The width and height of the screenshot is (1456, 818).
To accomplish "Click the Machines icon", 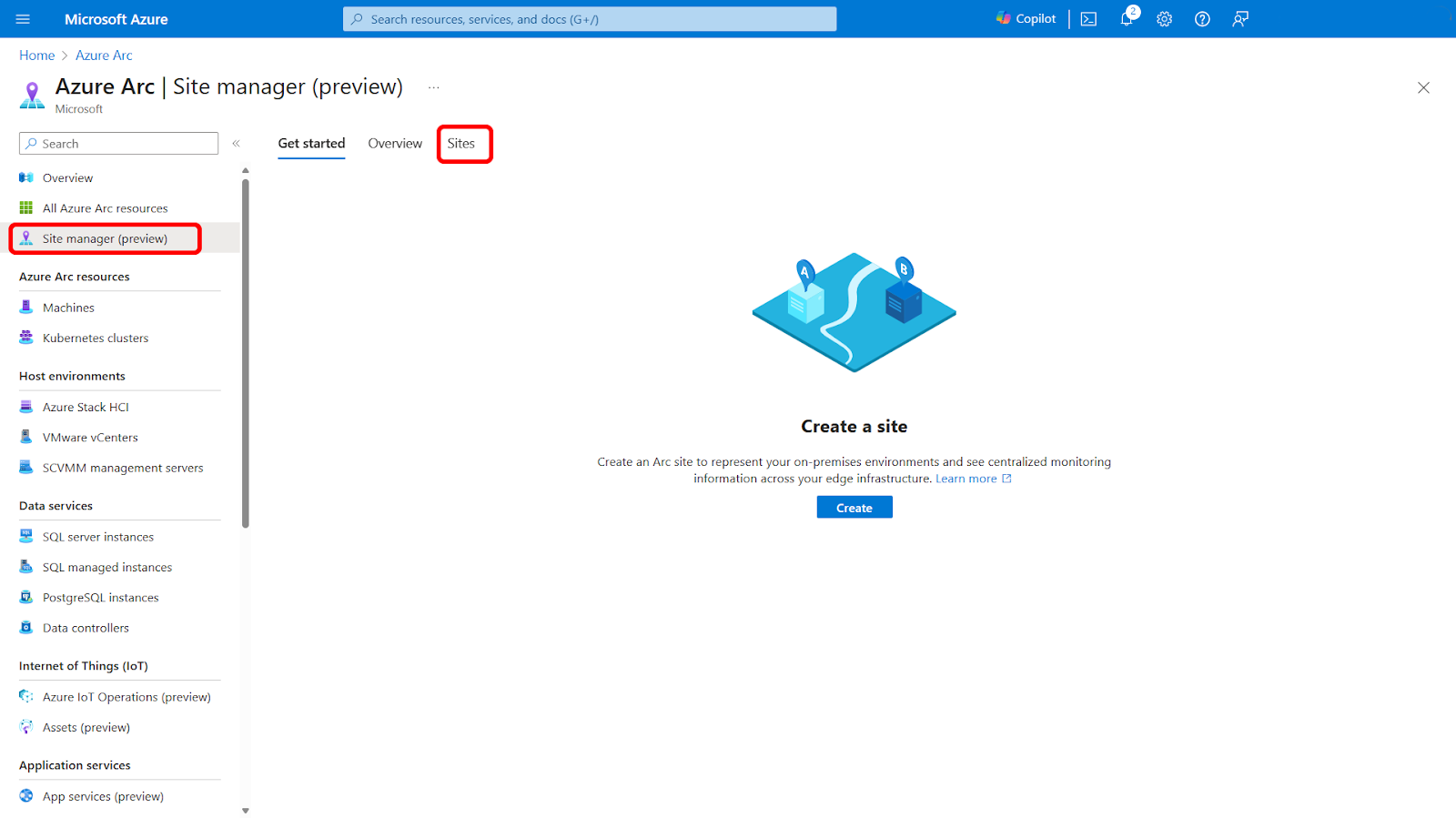I will click(26, 308).
